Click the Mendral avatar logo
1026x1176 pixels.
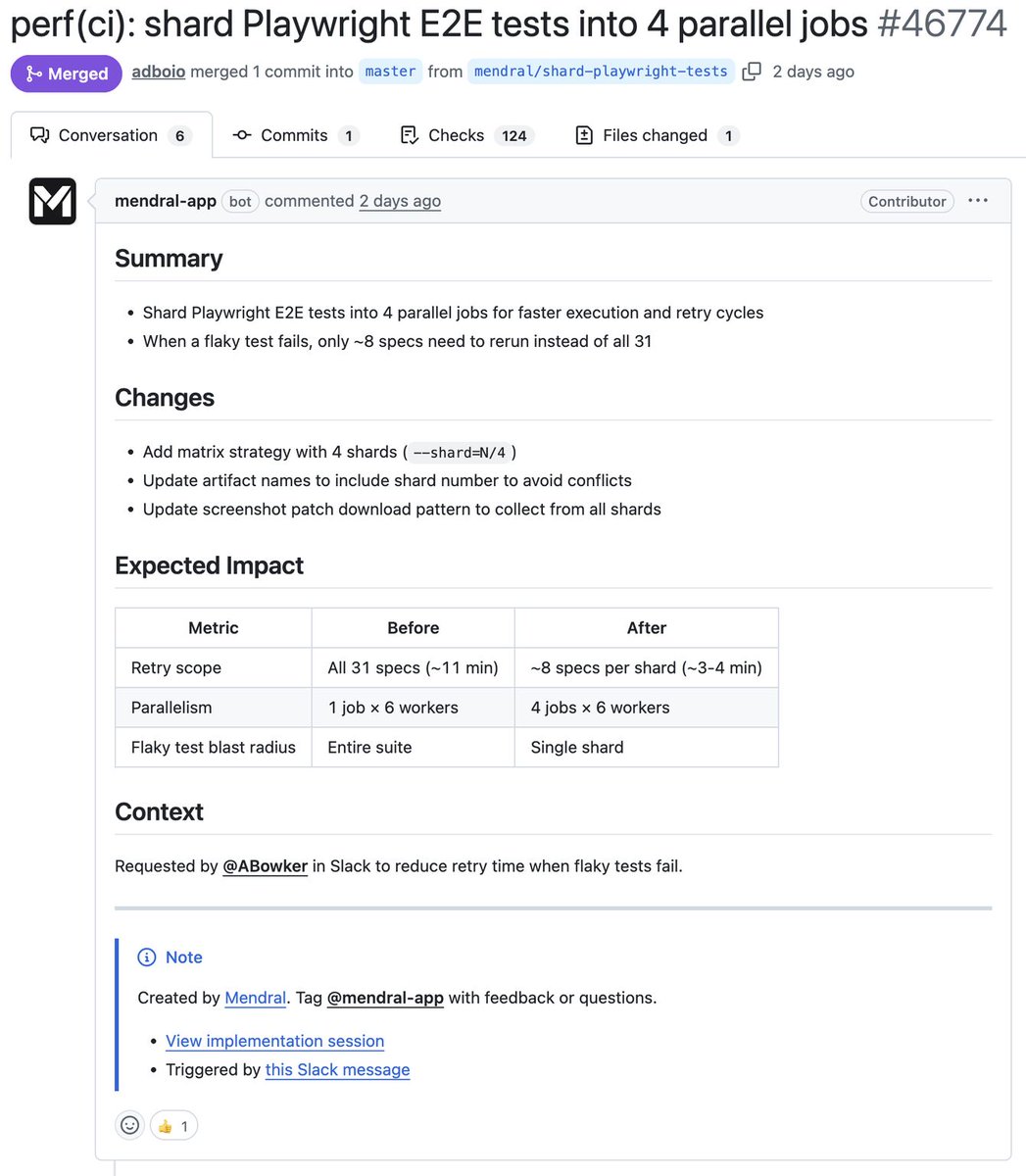(x=53, y=201)
